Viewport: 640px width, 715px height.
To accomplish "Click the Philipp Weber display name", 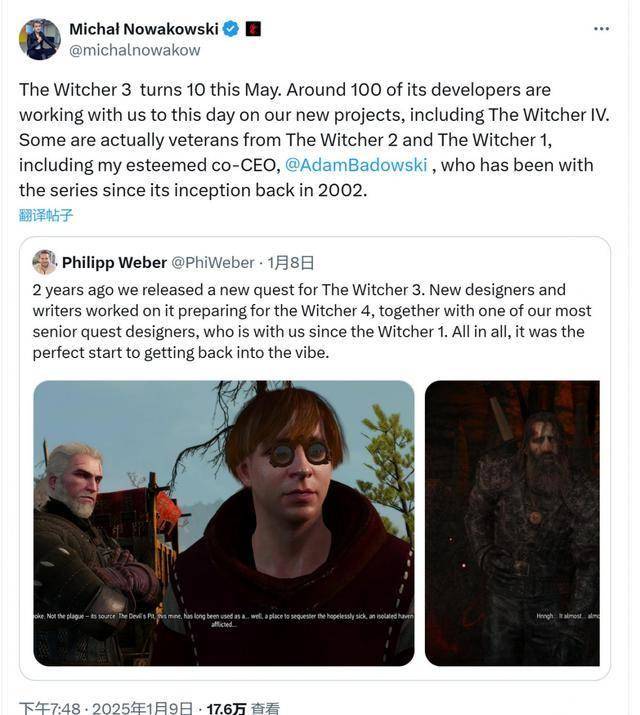I will (x=114, y=263).
